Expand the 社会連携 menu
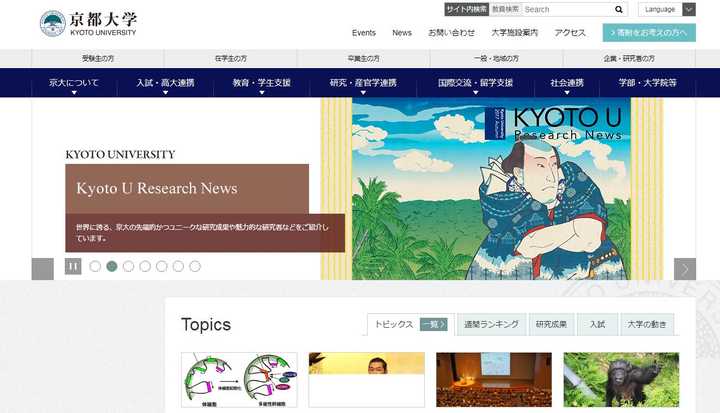Viewport: 720px width, 413px height. point(567,83)
